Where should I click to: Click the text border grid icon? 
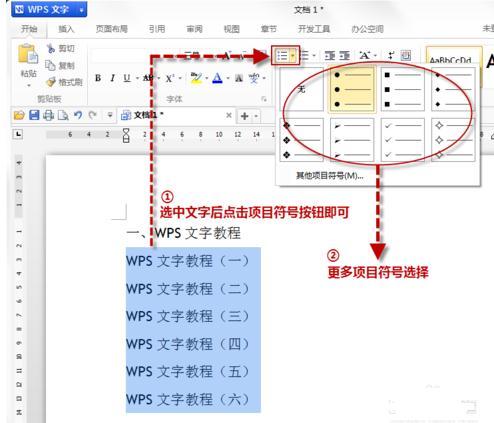pyautogui.click(x=406, y=55)
